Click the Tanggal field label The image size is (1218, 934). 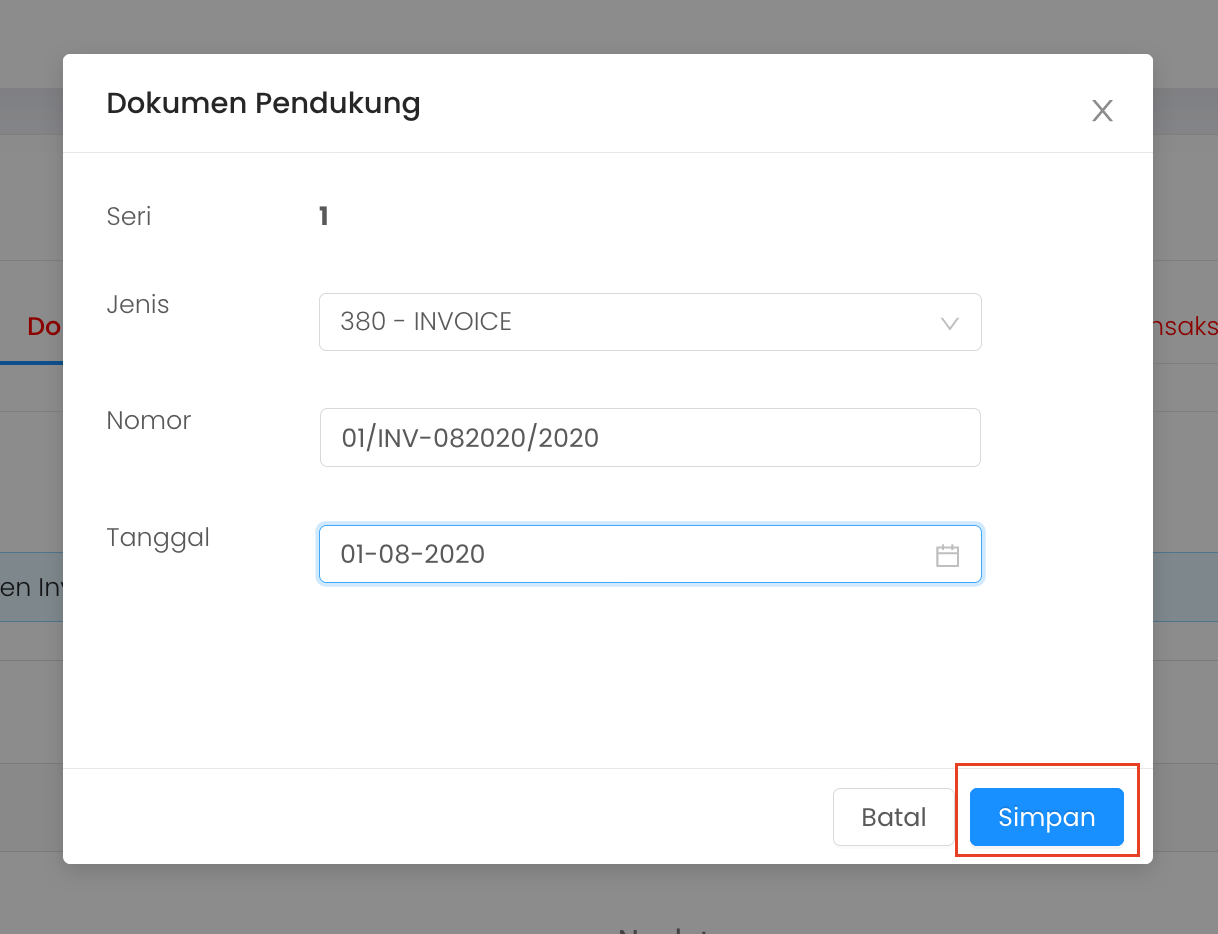coord(158,537)
